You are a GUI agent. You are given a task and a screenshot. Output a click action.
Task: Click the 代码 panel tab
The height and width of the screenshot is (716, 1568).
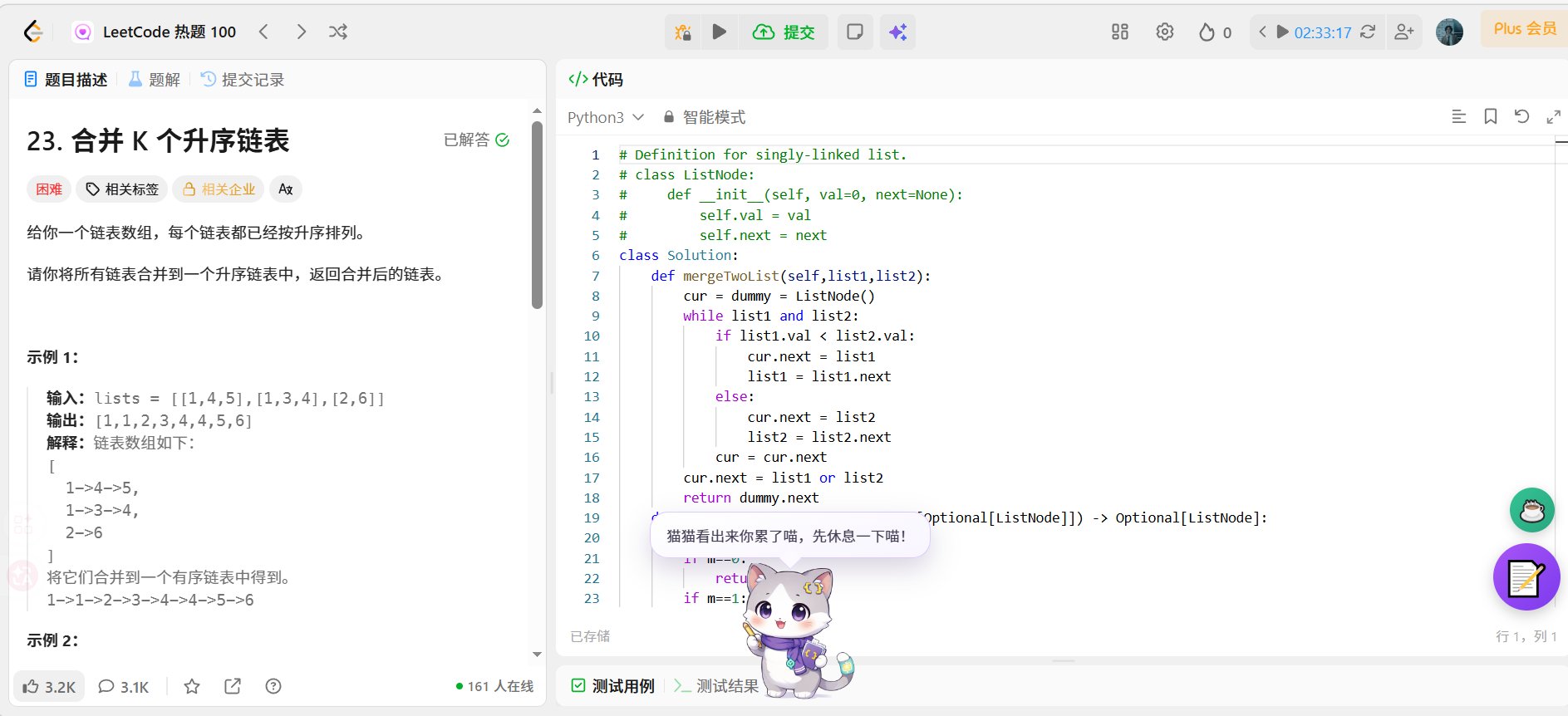click(596, 80)
